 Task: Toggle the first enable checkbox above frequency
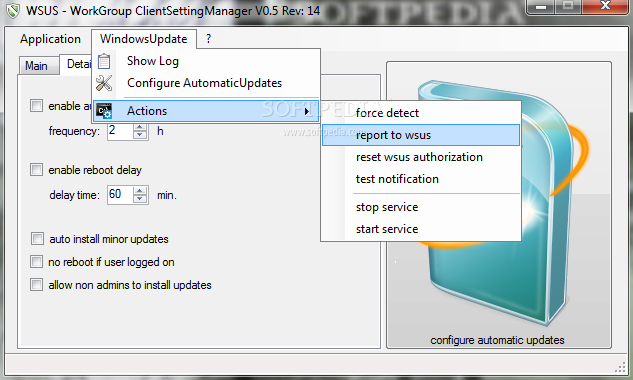[x=36, y=106]
